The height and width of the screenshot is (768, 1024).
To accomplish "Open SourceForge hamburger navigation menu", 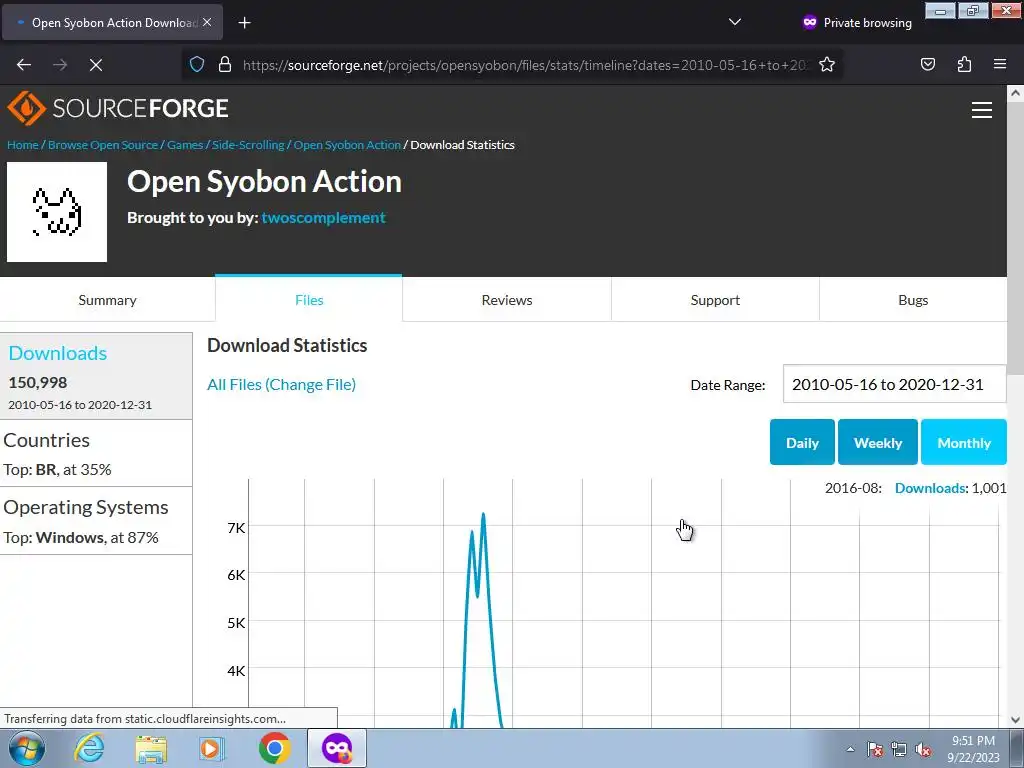I will click(982, 110).
